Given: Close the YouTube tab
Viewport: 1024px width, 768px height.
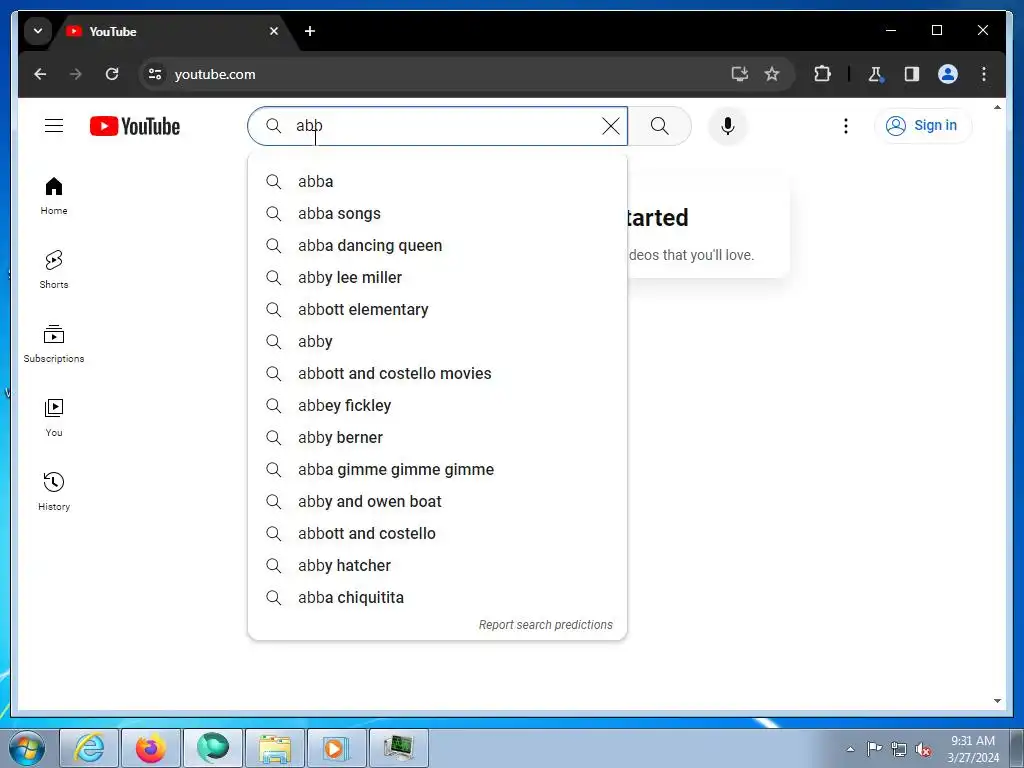Looking at the screenshot, I should (274, 31).
